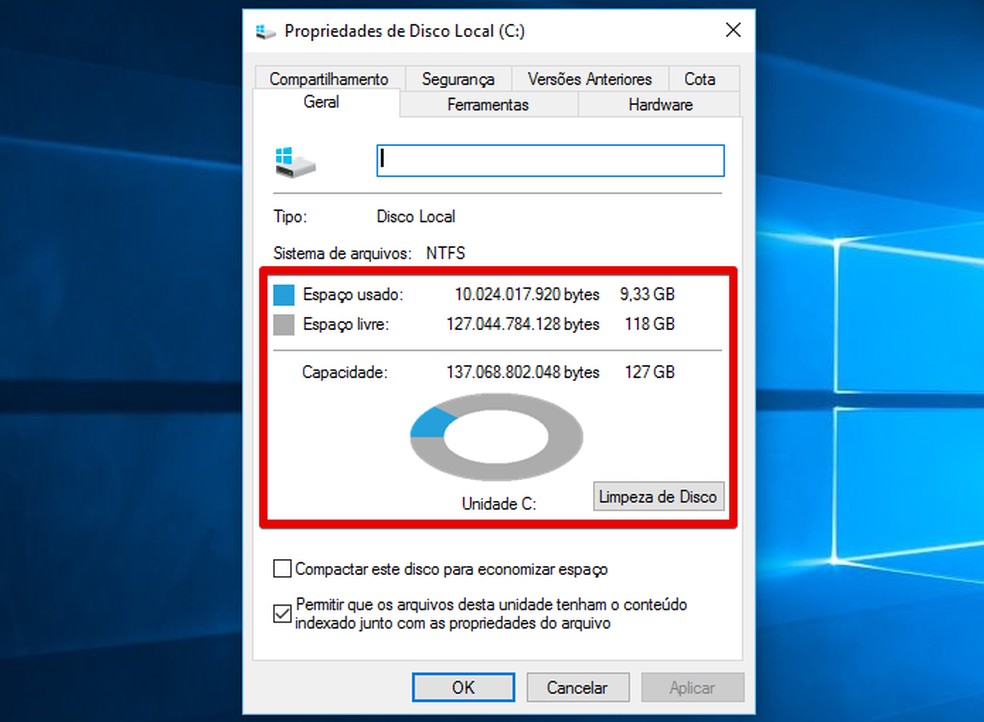Uncheck the index file contents checkbox
The height and width of the screenshot is (722, 984).
point(282,613)
